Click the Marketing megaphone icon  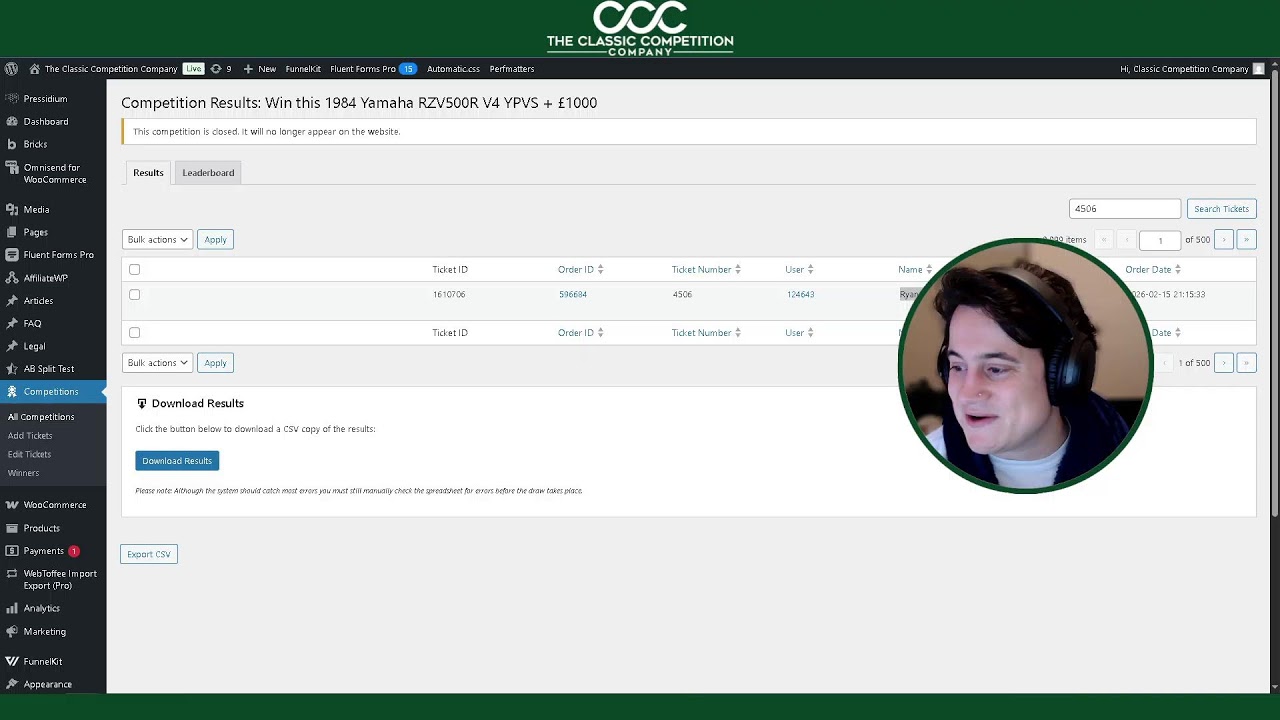click(12, 632)
